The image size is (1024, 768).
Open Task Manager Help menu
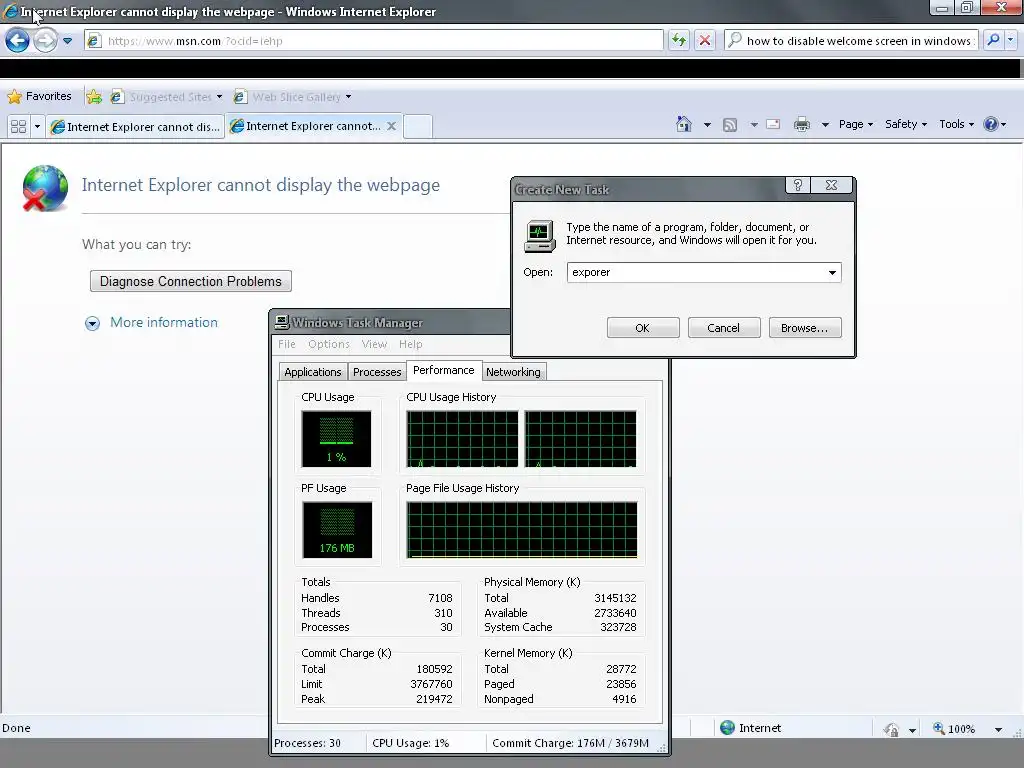411,344
